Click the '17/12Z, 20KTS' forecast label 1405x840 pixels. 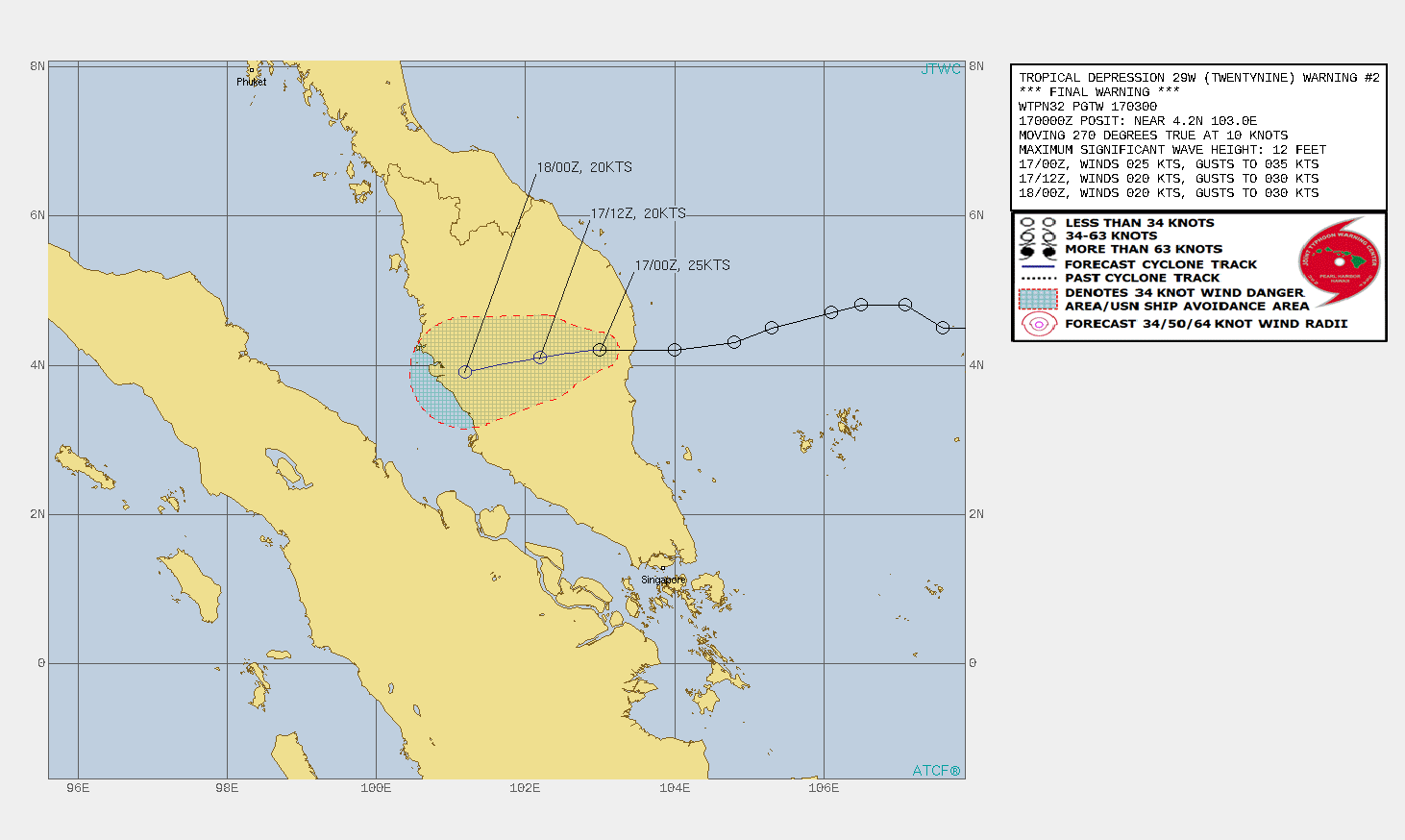pyautogui.click(x=638, y=213)
